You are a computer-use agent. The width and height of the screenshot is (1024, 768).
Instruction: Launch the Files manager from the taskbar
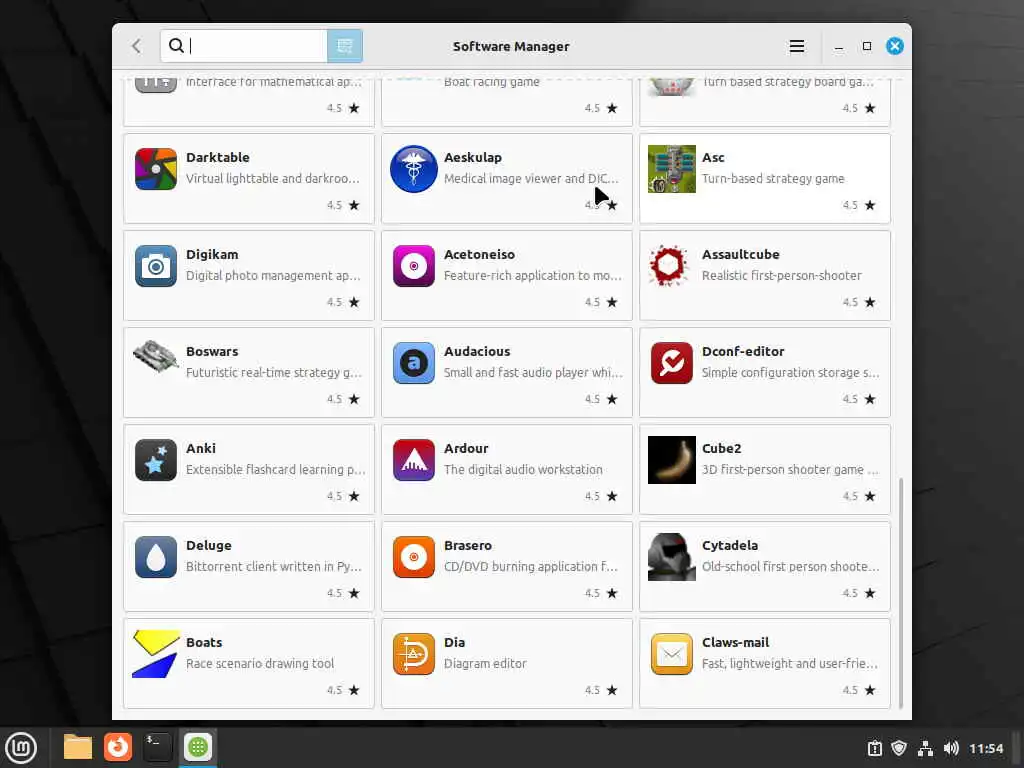pos(78,747)
